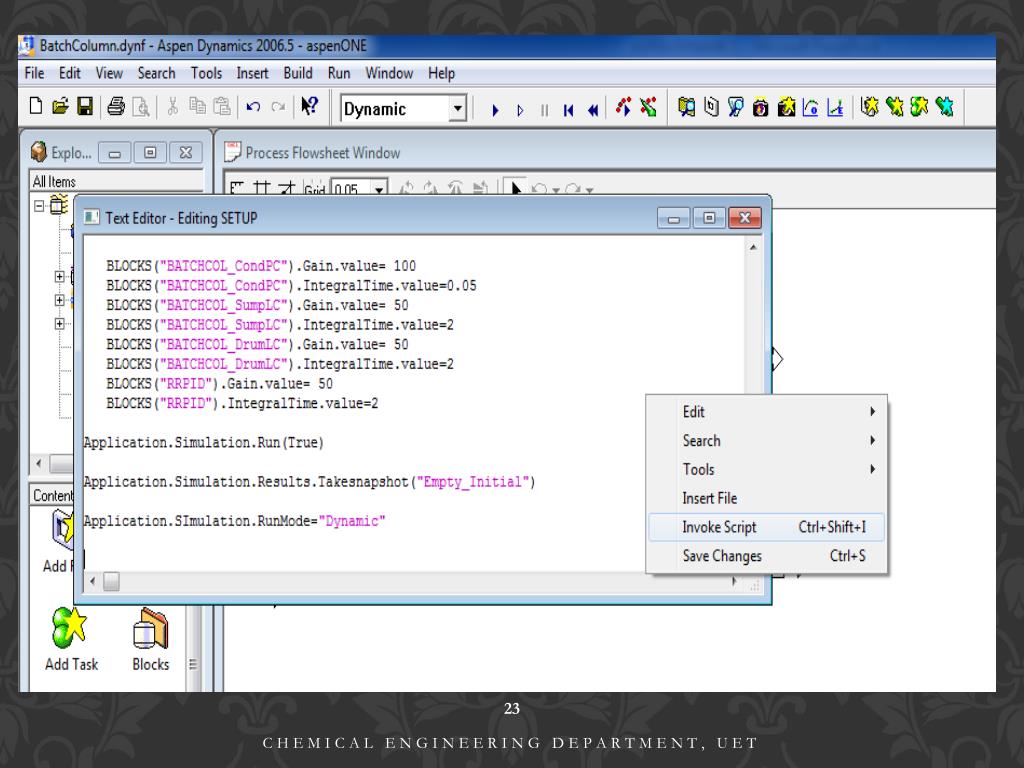Click the Application.Simulation.Run(True) line
The height and width of the screenshot is (768, 1024).
pos(204,443)
